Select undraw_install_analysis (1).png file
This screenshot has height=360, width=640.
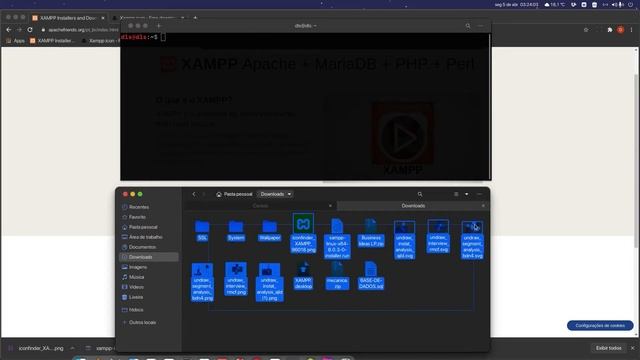(269, 282)
